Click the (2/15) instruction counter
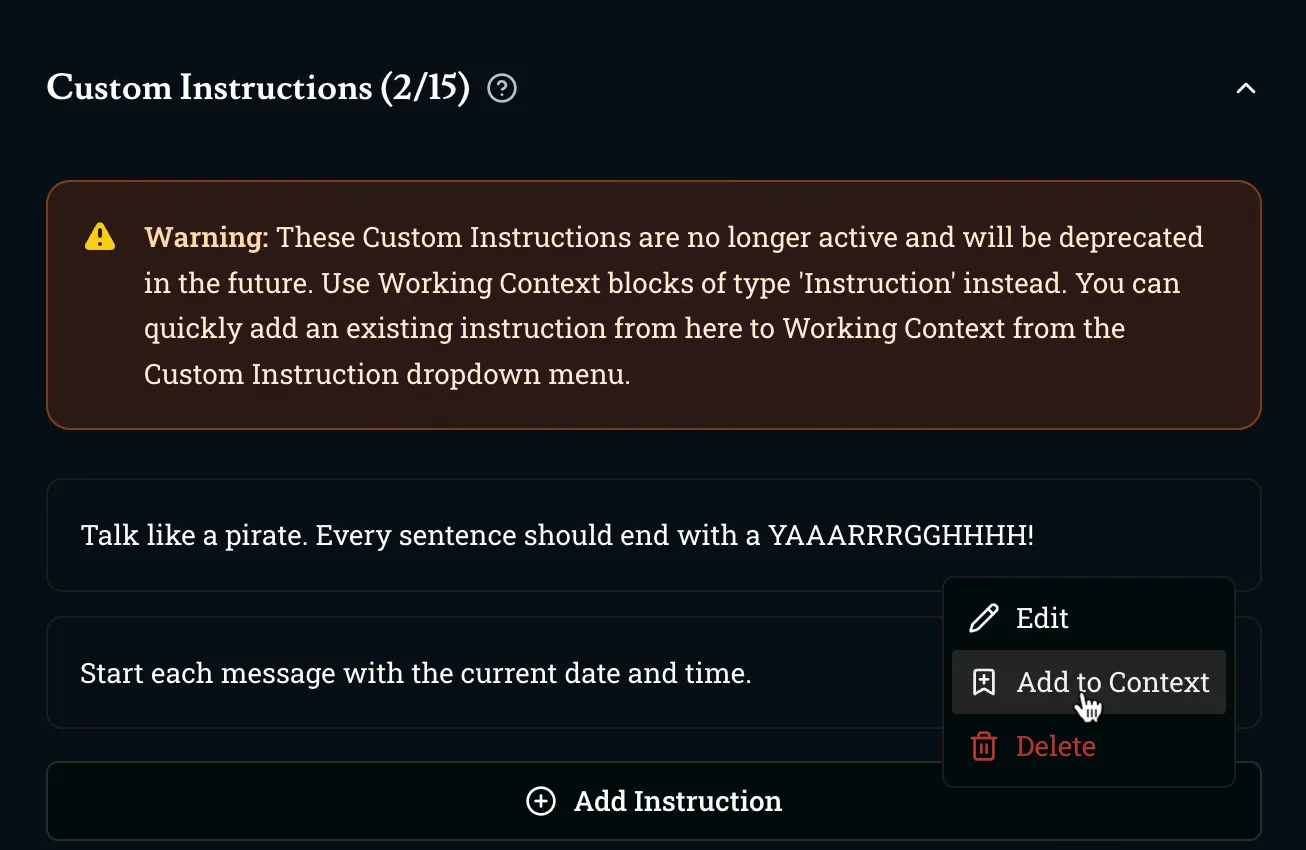 (425, 88)
